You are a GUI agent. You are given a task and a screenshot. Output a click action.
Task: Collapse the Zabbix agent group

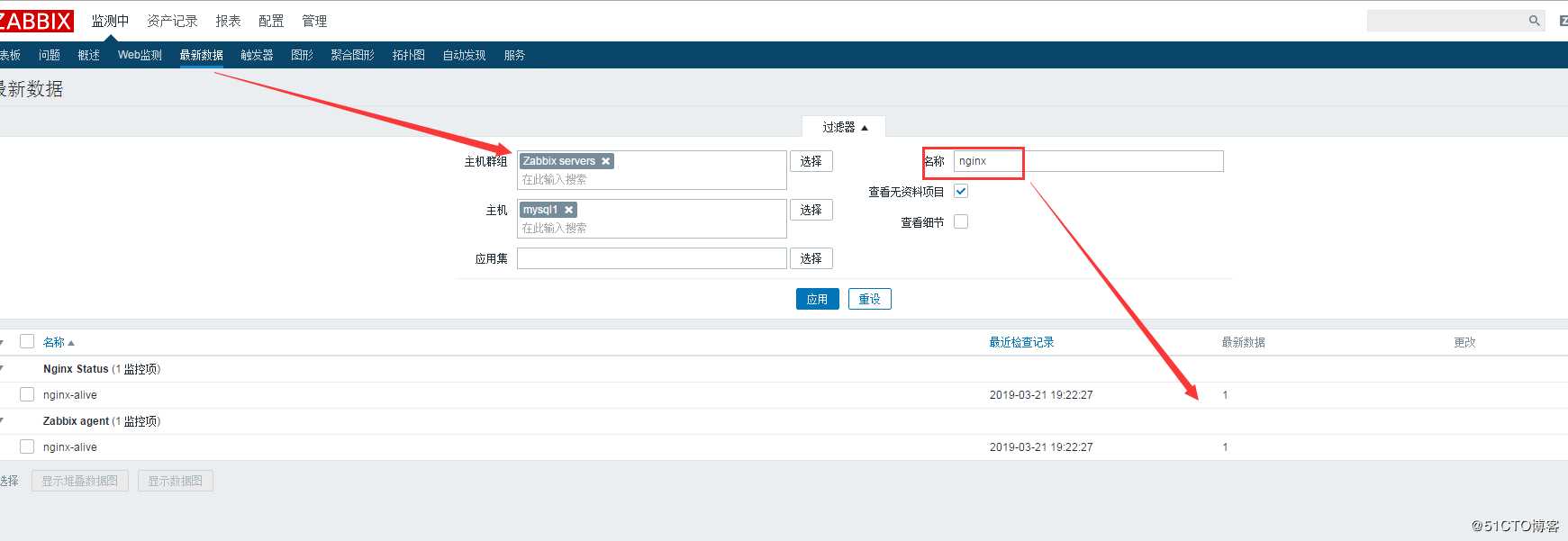pos(2,421)
